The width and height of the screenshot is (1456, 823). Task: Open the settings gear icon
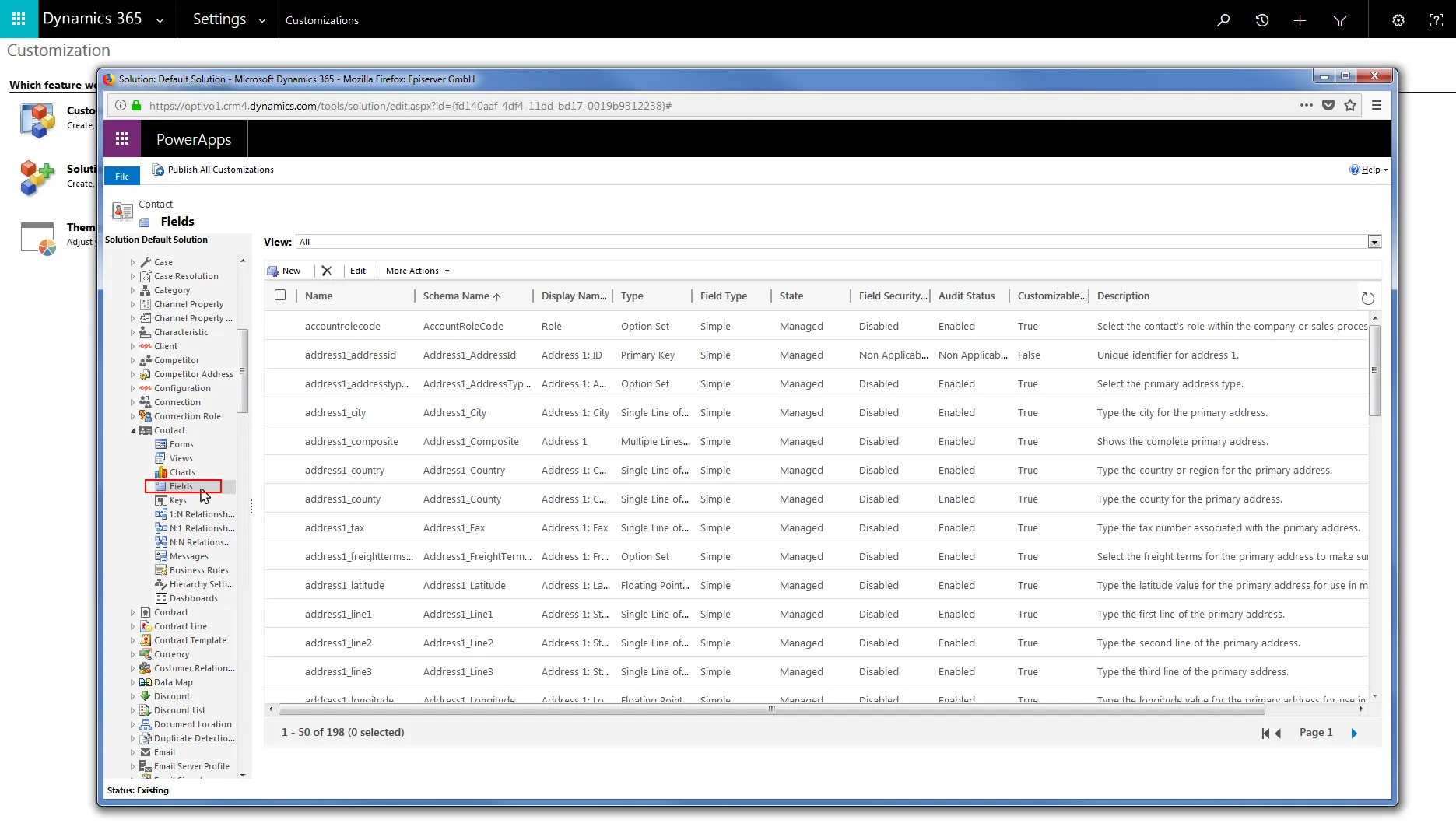1398,20
